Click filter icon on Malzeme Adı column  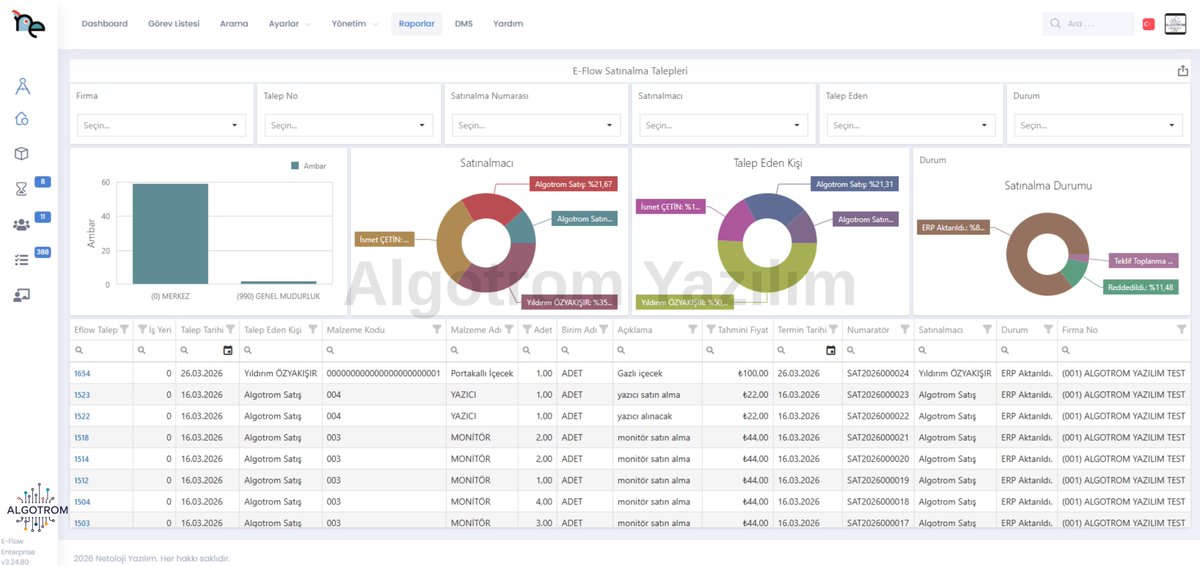click(509, 329)
